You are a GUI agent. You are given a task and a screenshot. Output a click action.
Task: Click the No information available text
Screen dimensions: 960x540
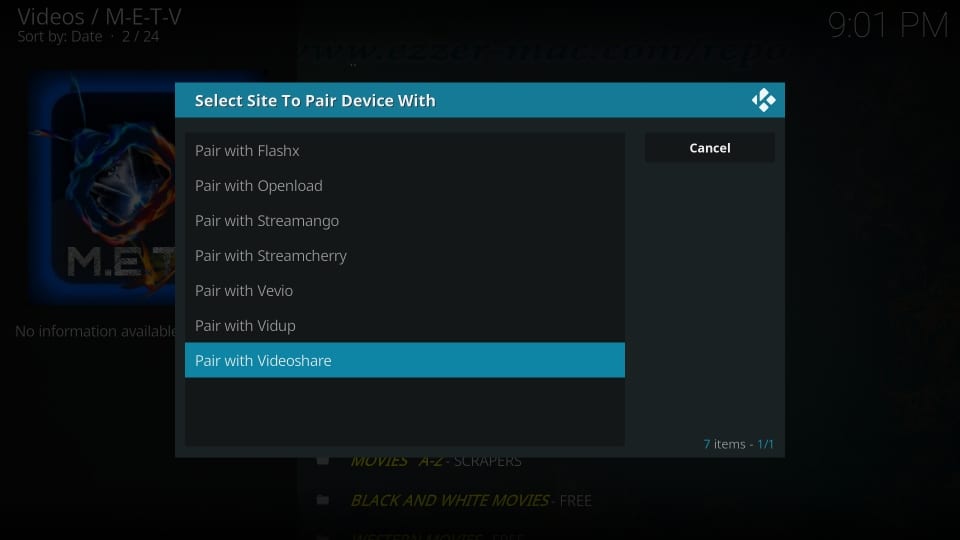tap(96, 331)
